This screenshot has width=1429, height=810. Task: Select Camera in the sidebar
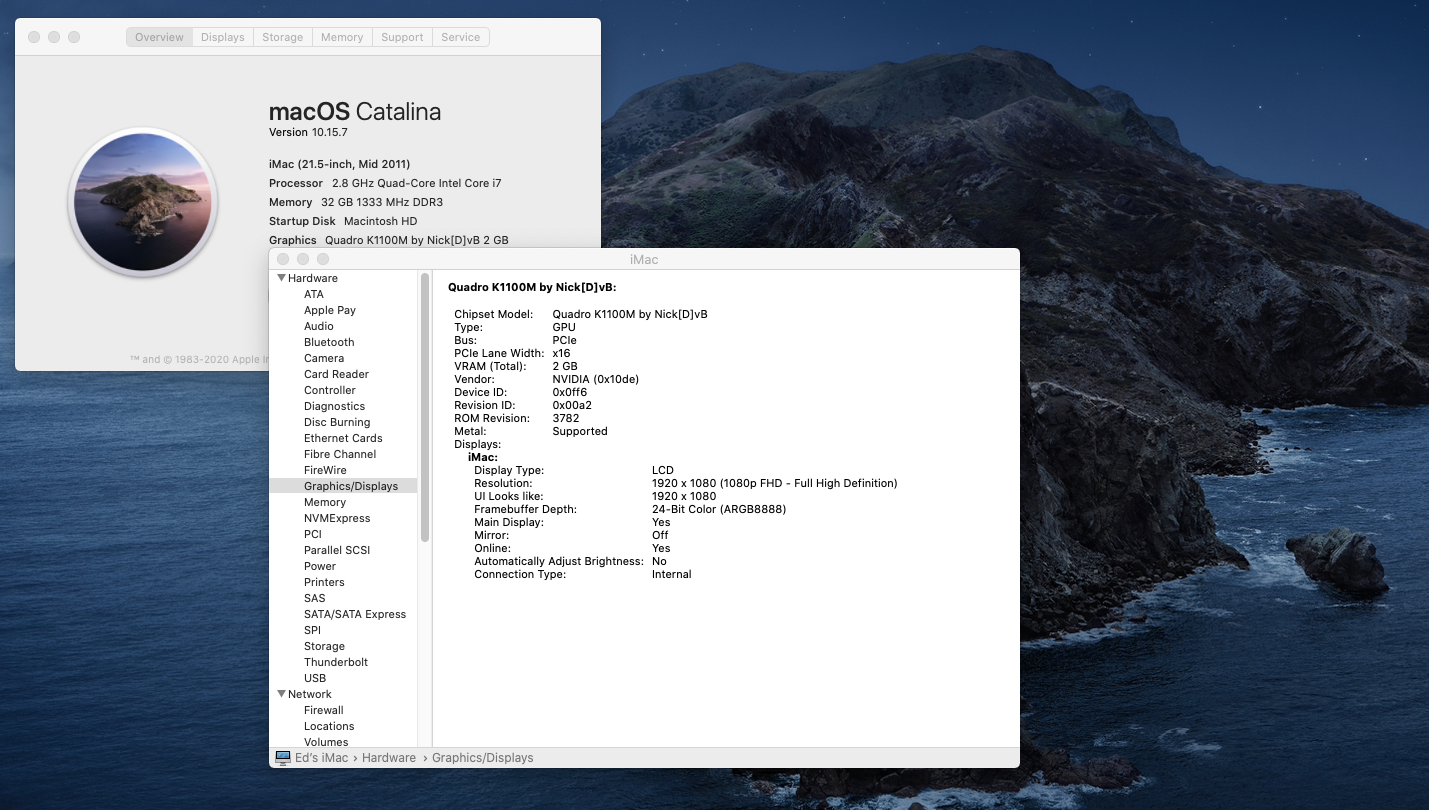pyautogui.click(x=324, y=358)
